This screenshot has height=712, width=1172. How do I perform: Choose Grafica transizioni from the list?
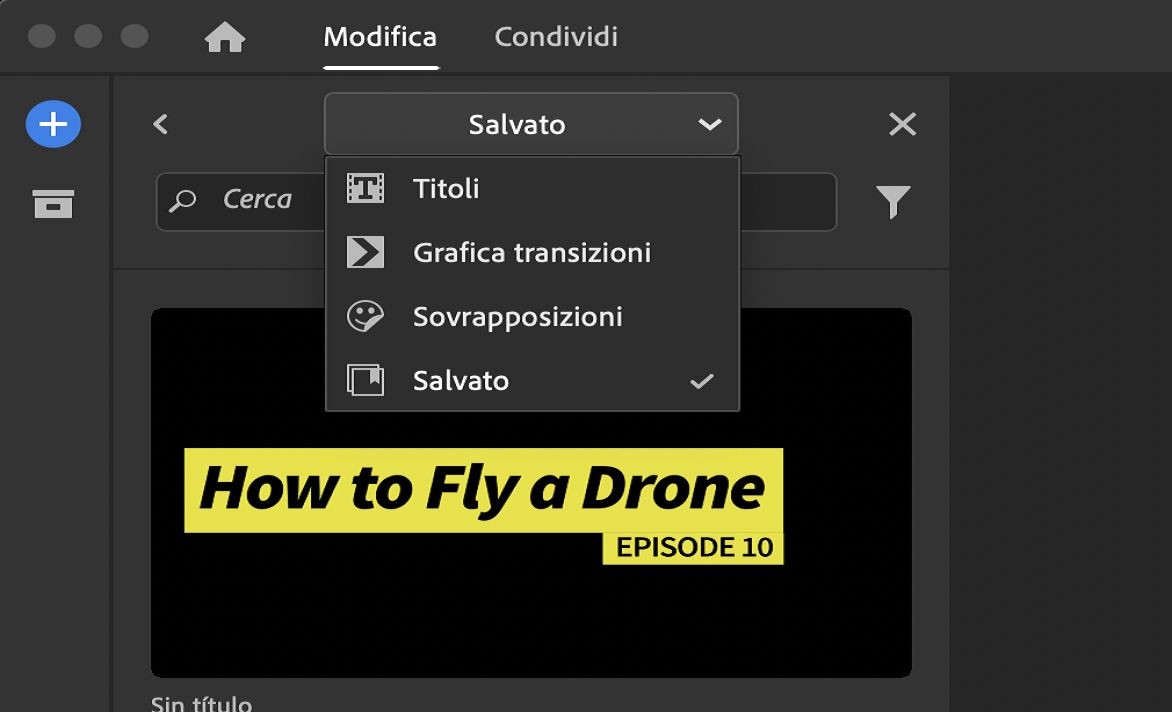point(532,253)
